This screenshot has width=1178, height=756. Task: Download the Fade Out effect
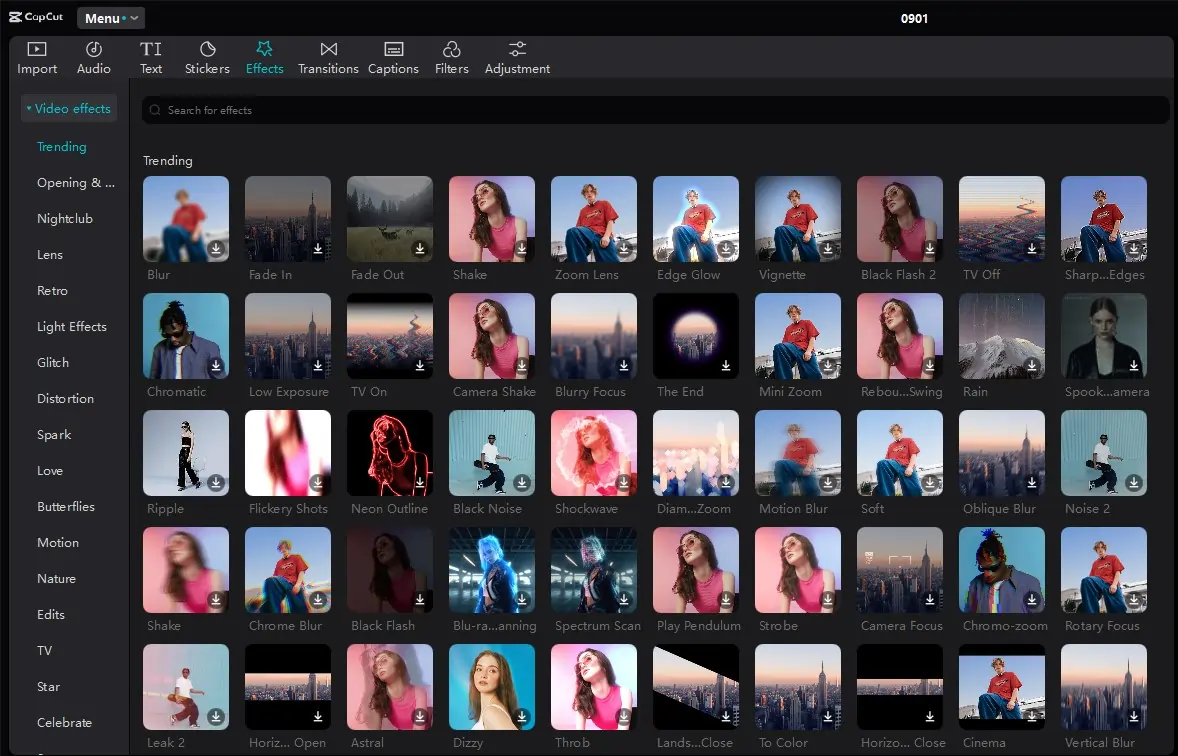click(420, 249)
